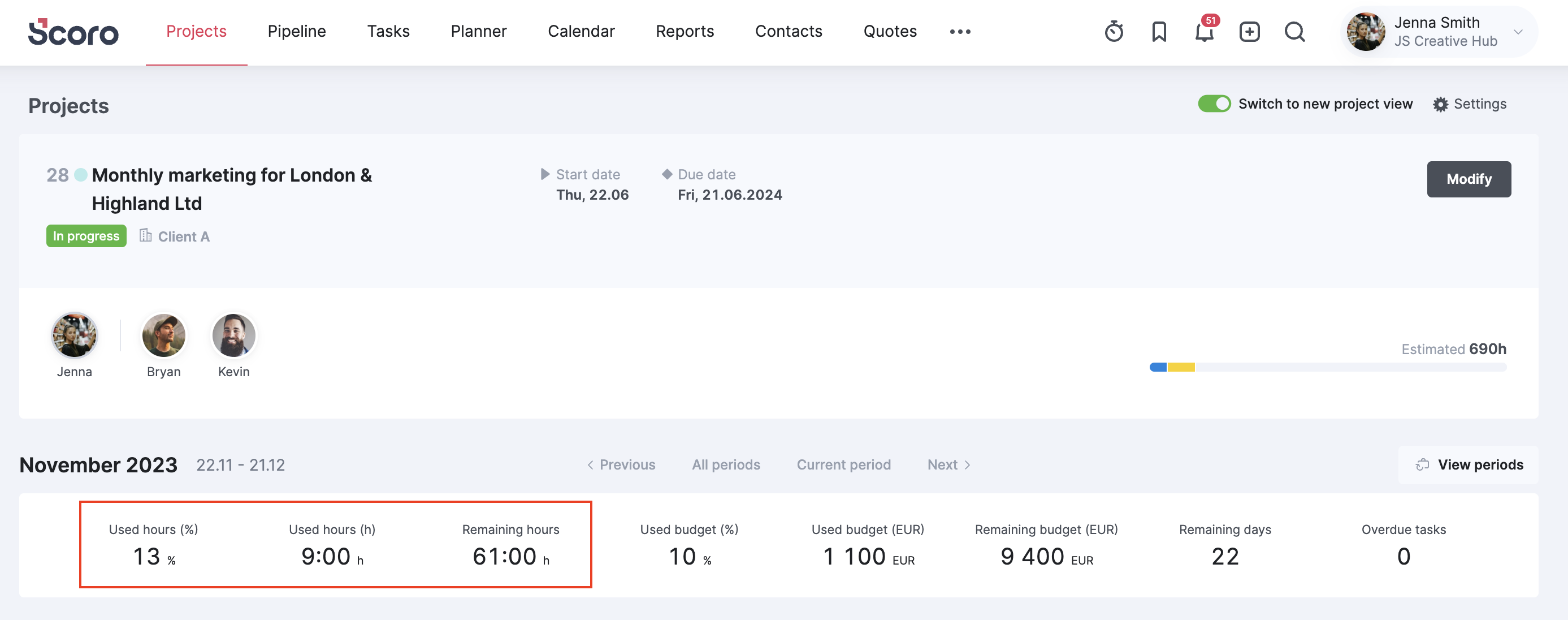Click the bookmarks icon in header

[x=1158, y=32]
